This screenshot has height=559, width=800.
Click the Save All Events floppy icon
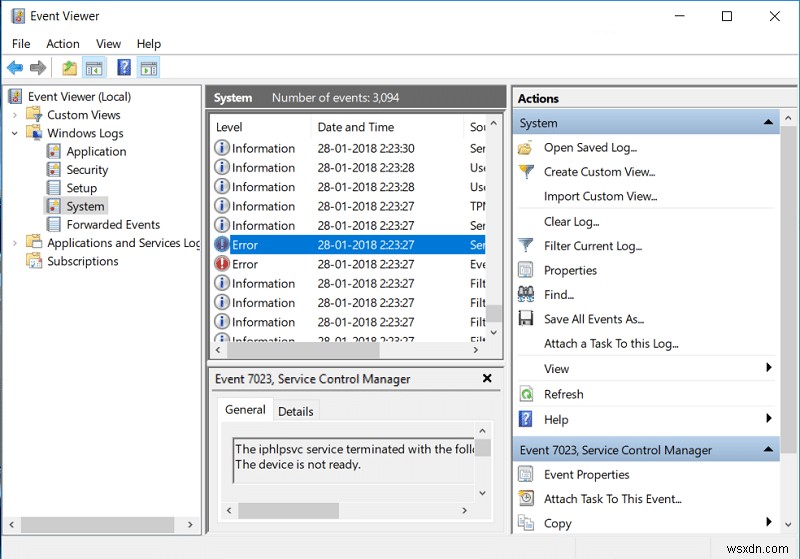coord(526,319)
